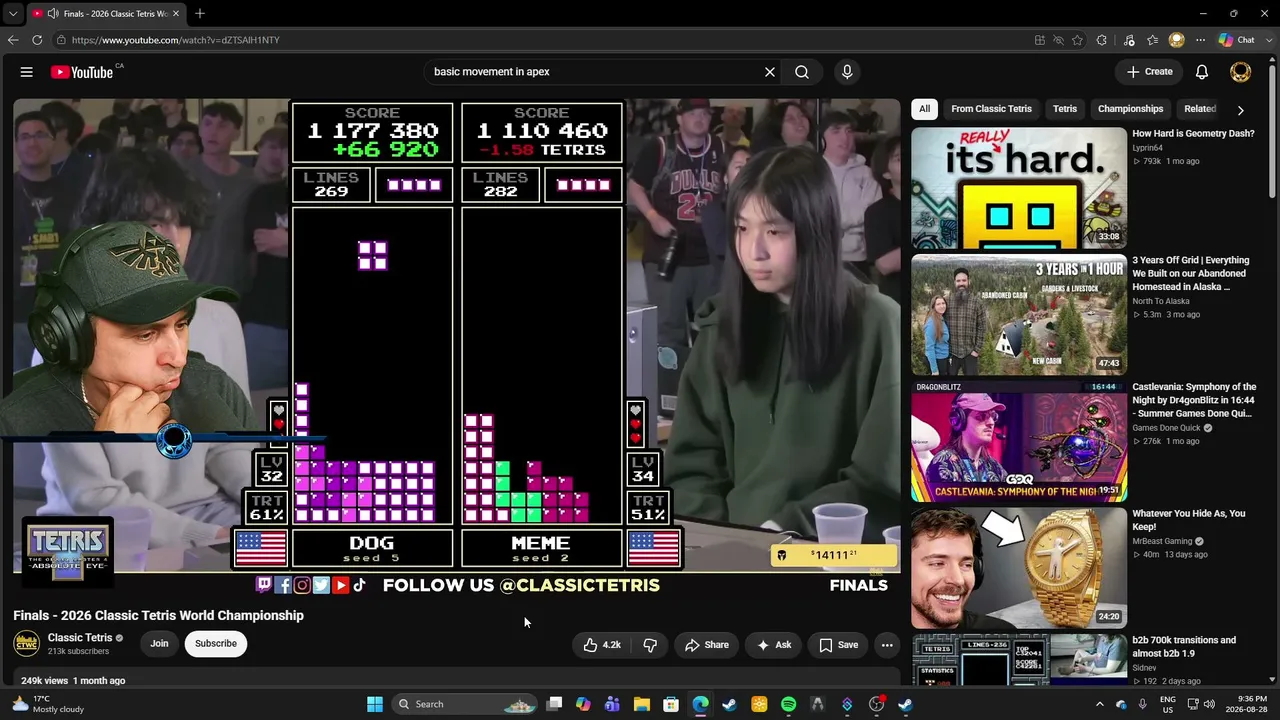Open a new browser tab
The image size is (1280, 720).
tap(200, 14)
